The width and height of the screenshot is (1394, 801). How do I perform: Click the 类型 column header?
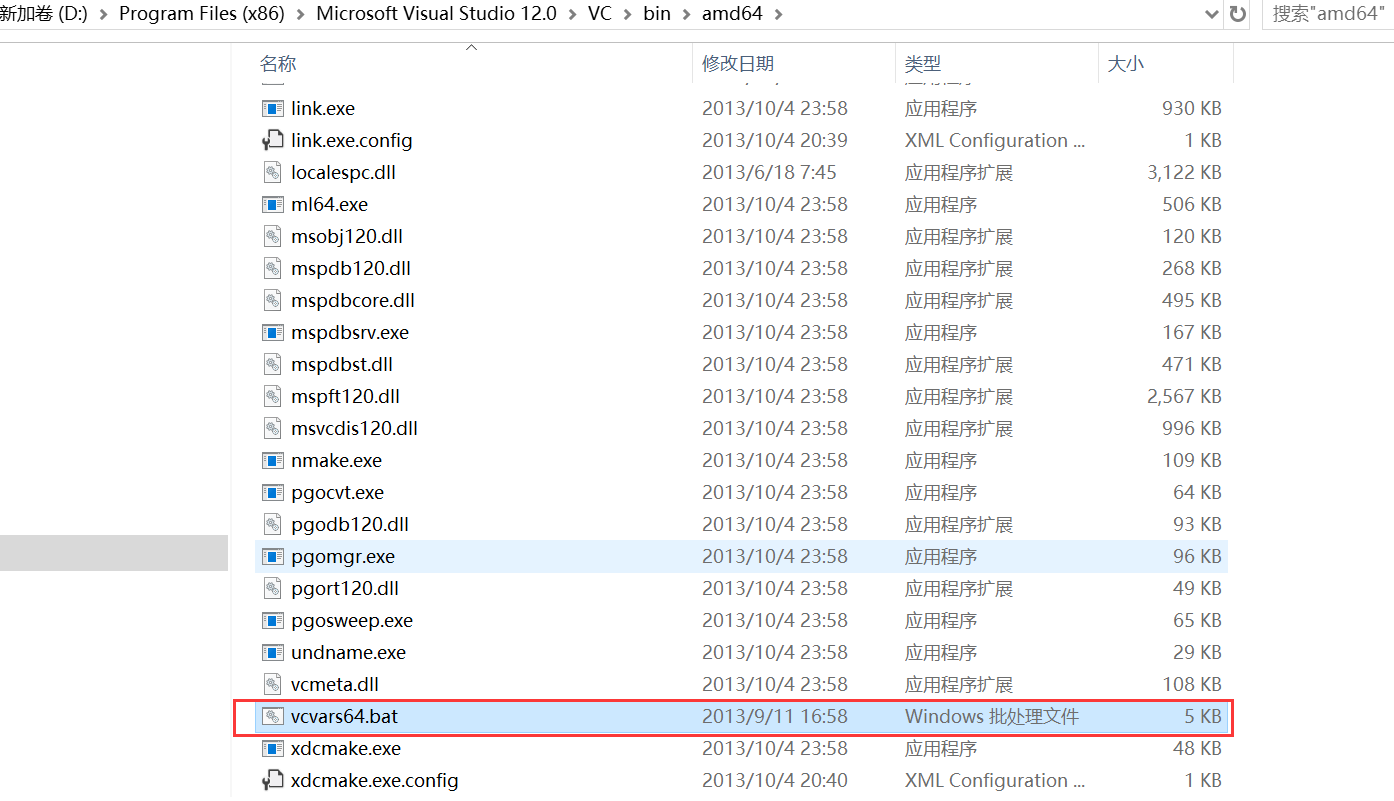click(x=923, y=63)
